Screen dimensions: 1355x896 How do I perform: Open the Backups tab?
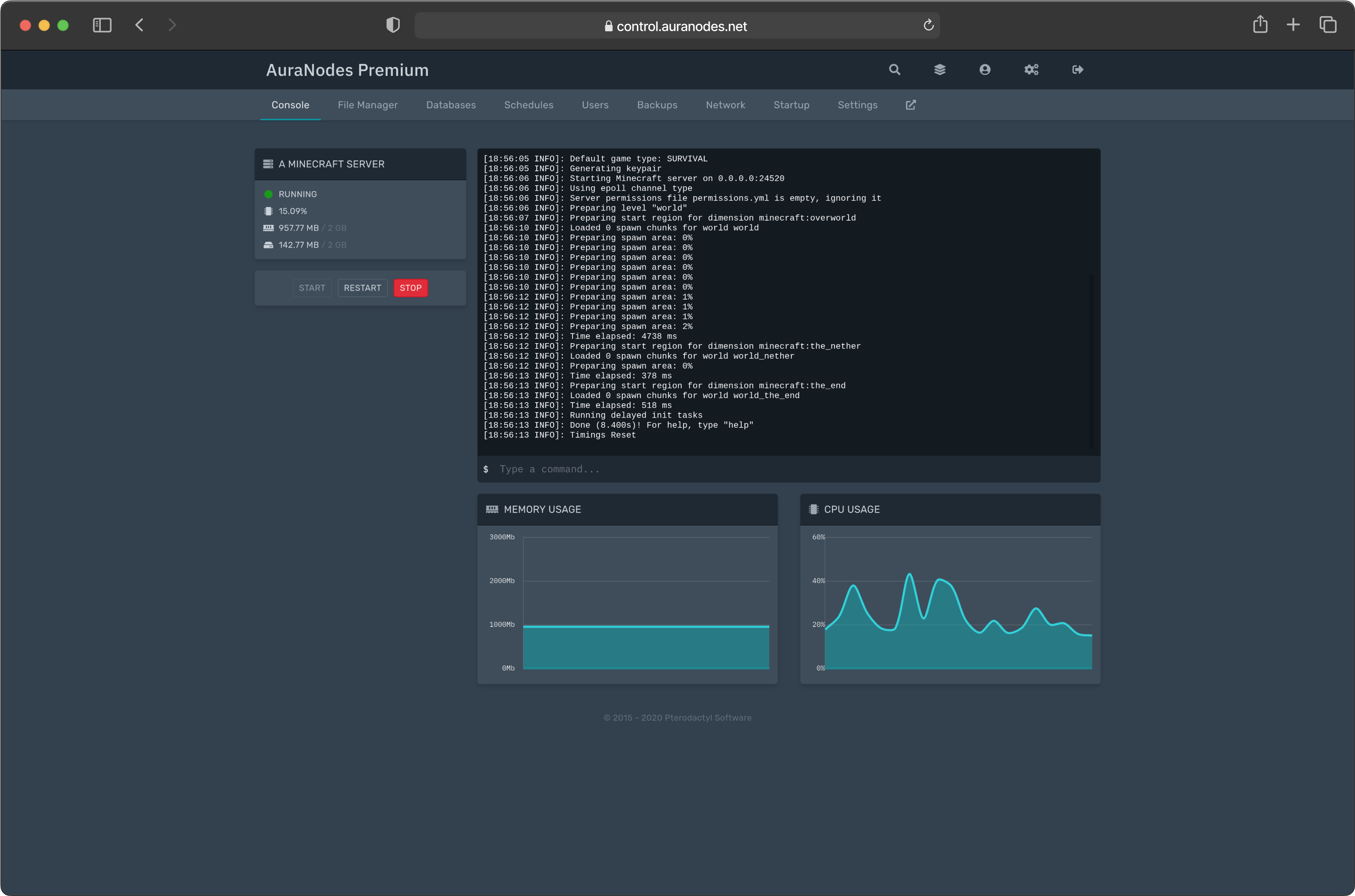(x=657, y=104)
